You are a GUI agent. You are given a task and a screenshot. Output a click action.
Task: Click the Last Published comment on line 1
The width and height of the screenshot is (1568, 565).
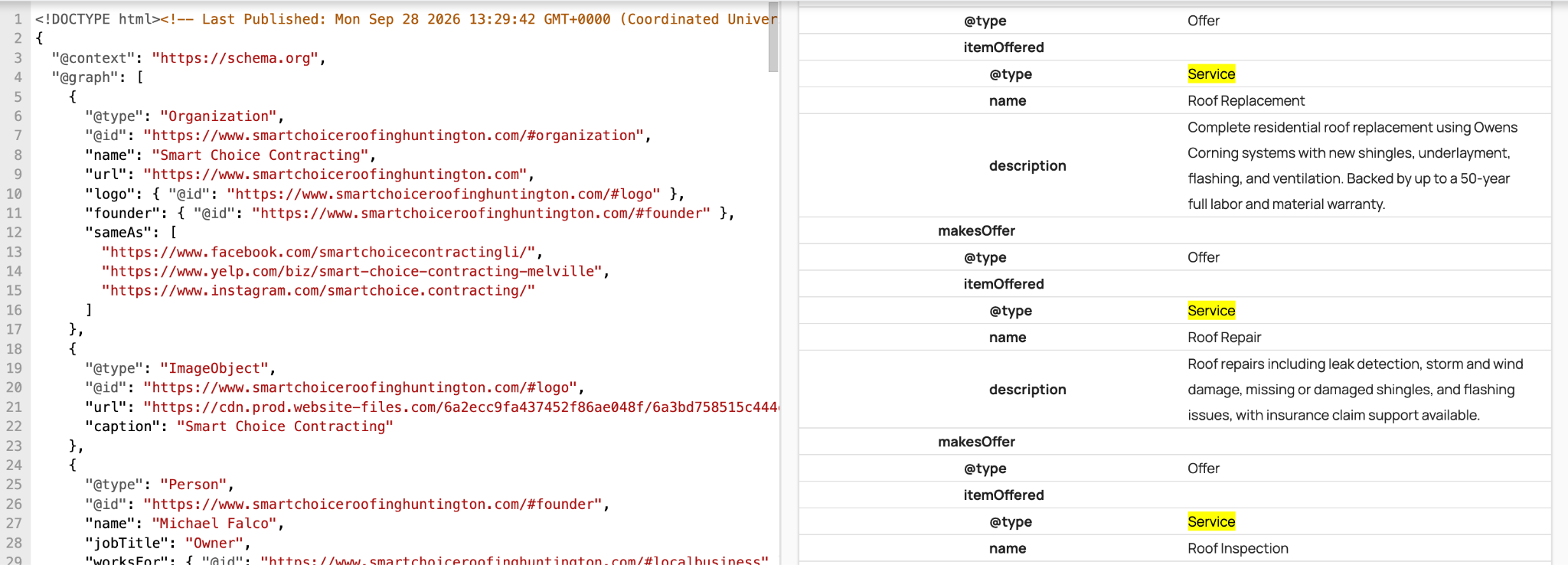(469, 19)
